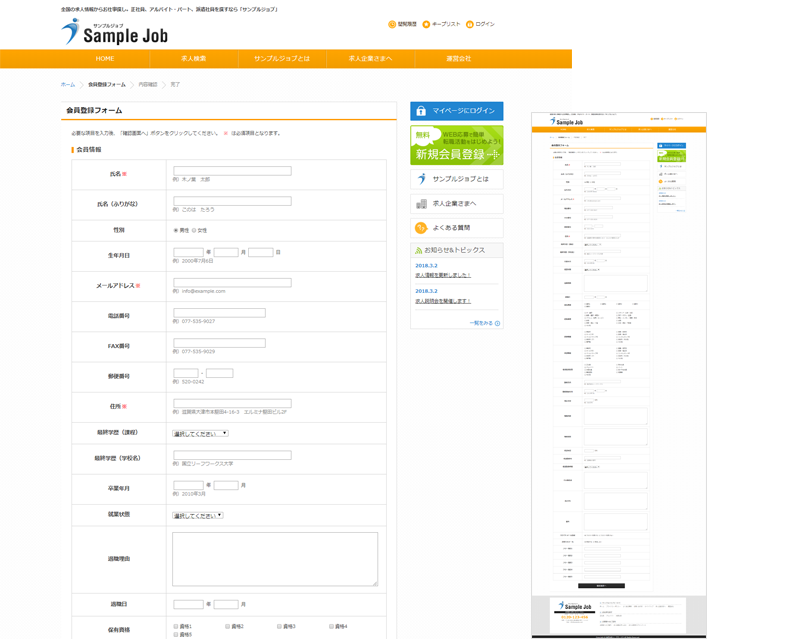This screenshot has height=639, width=800.
Task: Click the blue figure icon beside サンプルジョブとは
Action: 421,179
